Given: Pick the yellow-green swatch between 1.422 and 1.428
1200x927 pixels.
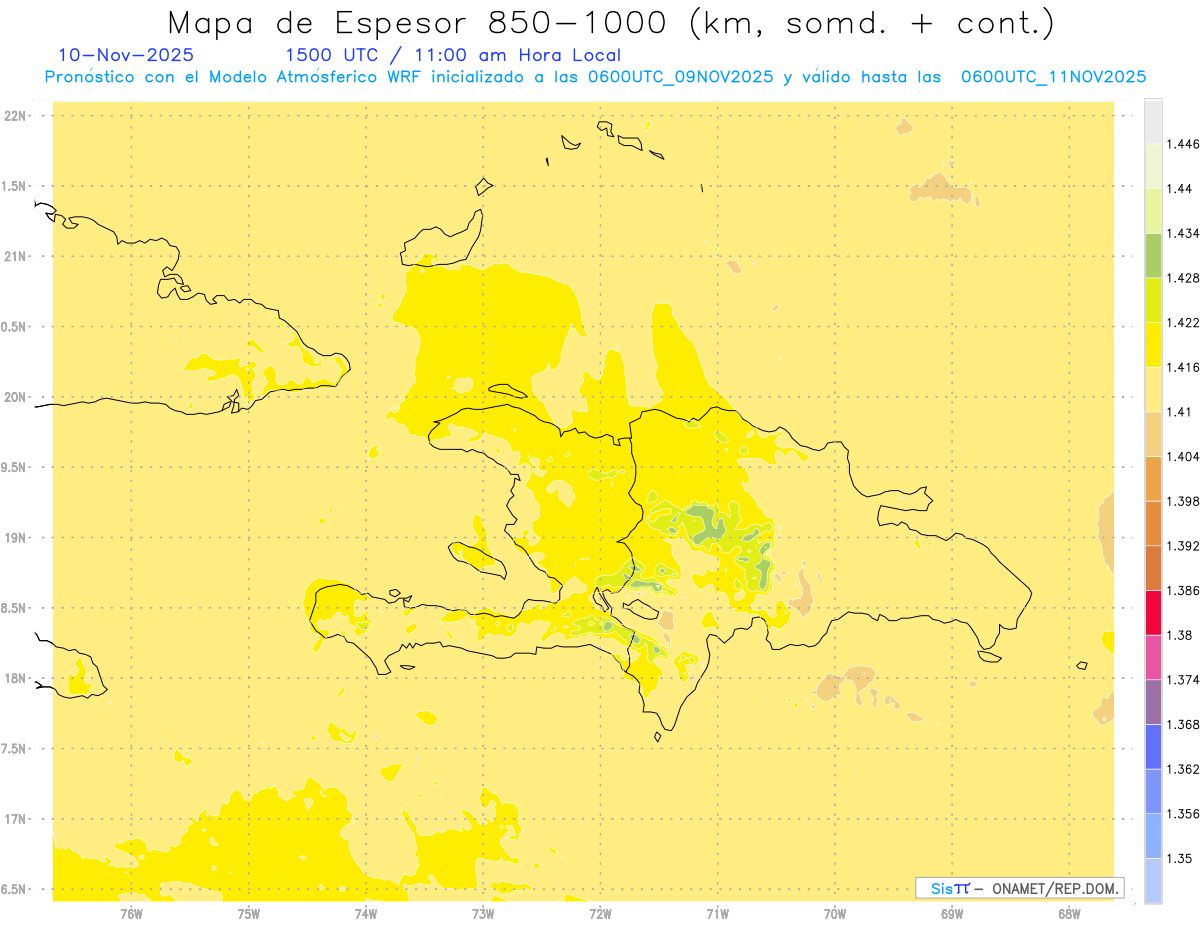Looking at the screenshot, I should 1153,300.
